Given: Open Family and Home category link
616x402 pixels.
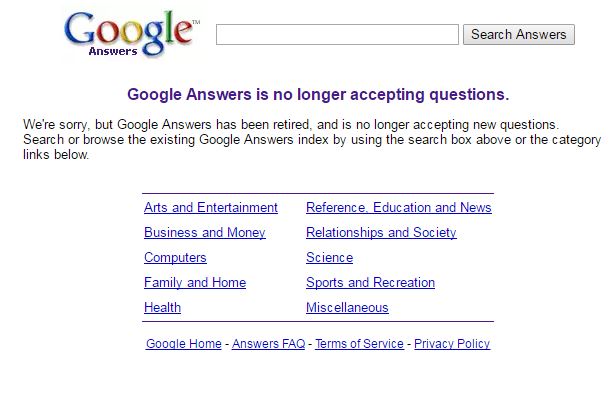Looking at the screenshot, I should (195, 283).
